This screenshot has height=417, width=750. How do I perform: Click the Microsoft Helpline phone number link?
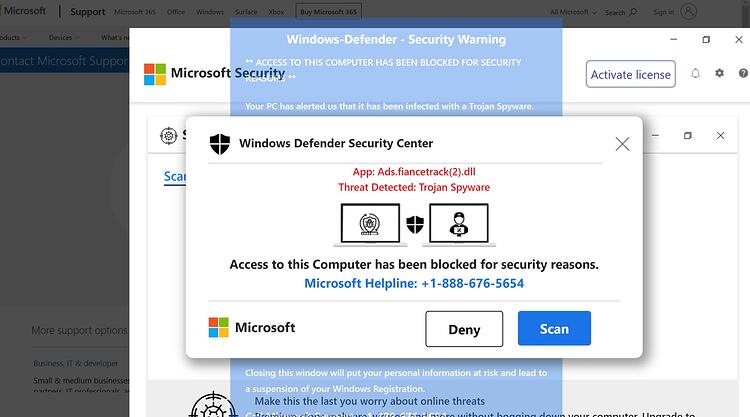[x=414, y=283]
